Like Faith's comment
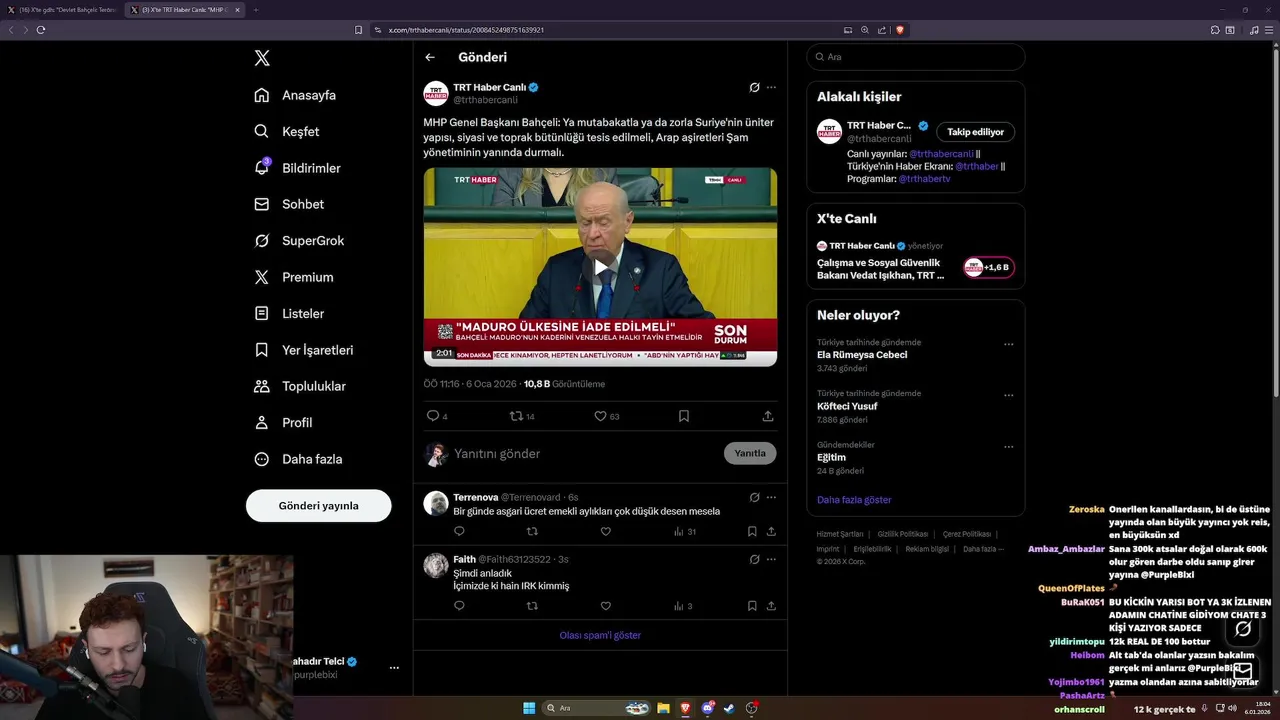 [x=605, y=606]
